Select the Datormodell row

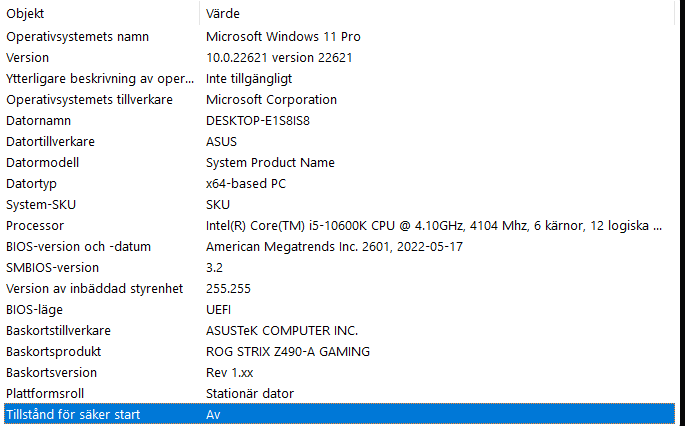[x=42, y=163]
